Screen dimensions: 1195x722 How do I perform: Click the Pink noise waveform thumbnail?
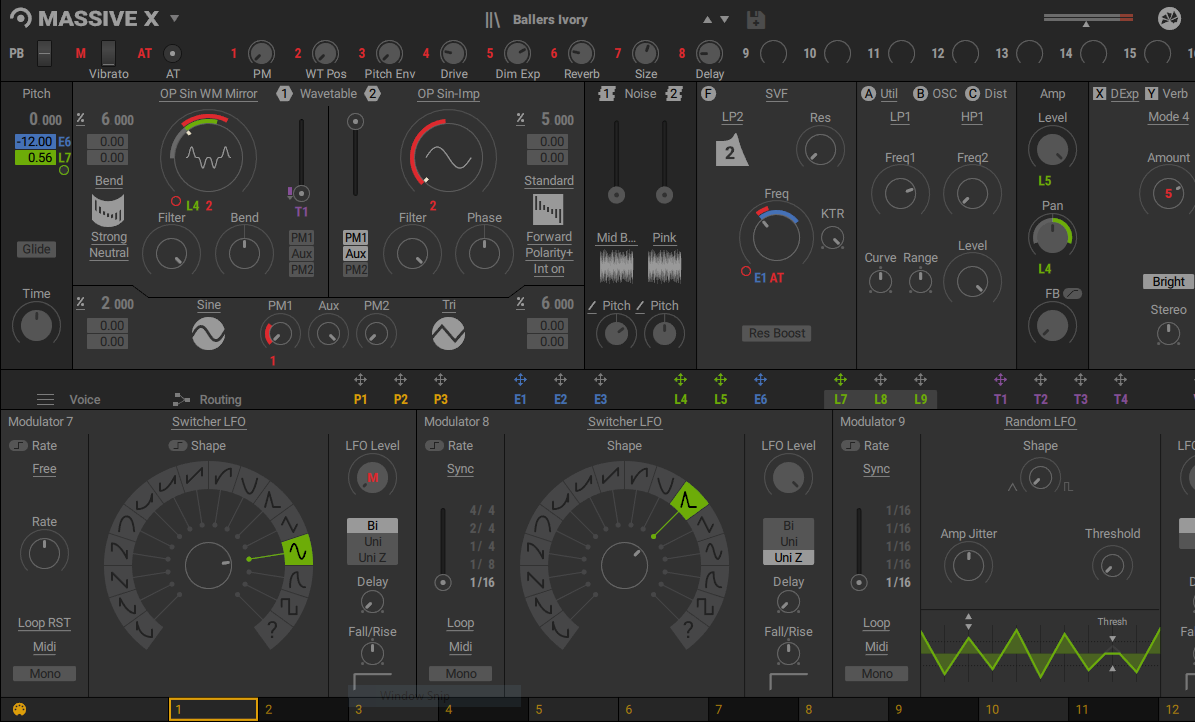pos(665,267)
